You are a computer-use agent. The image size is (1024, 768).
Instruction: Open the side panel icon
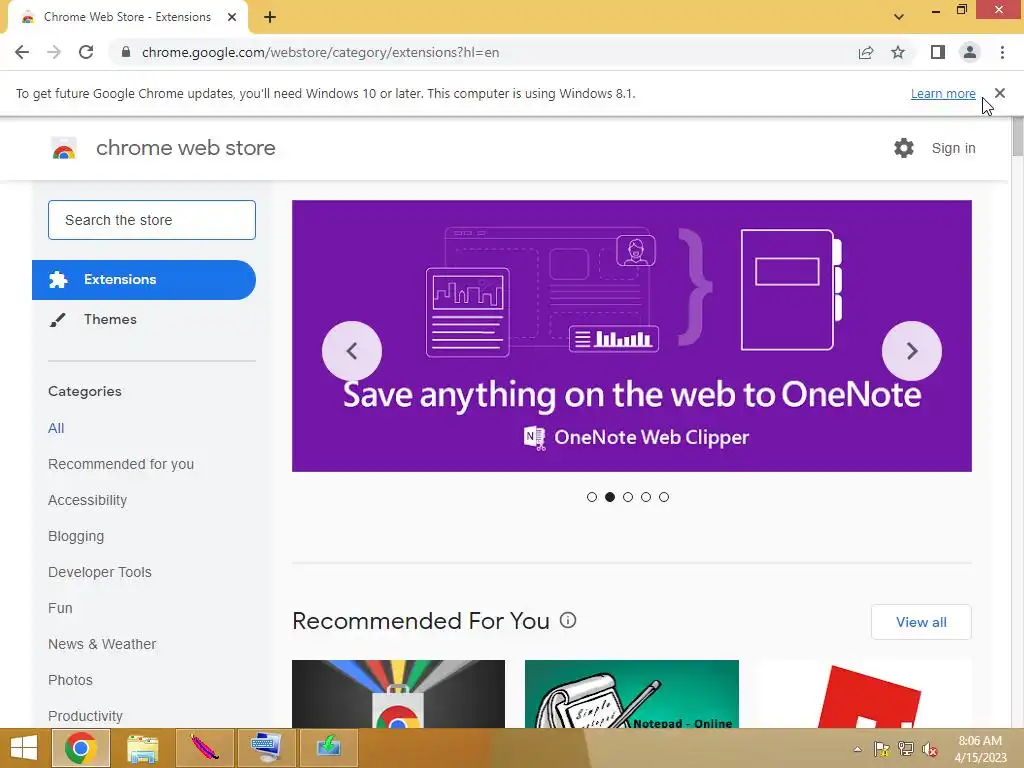938,52
